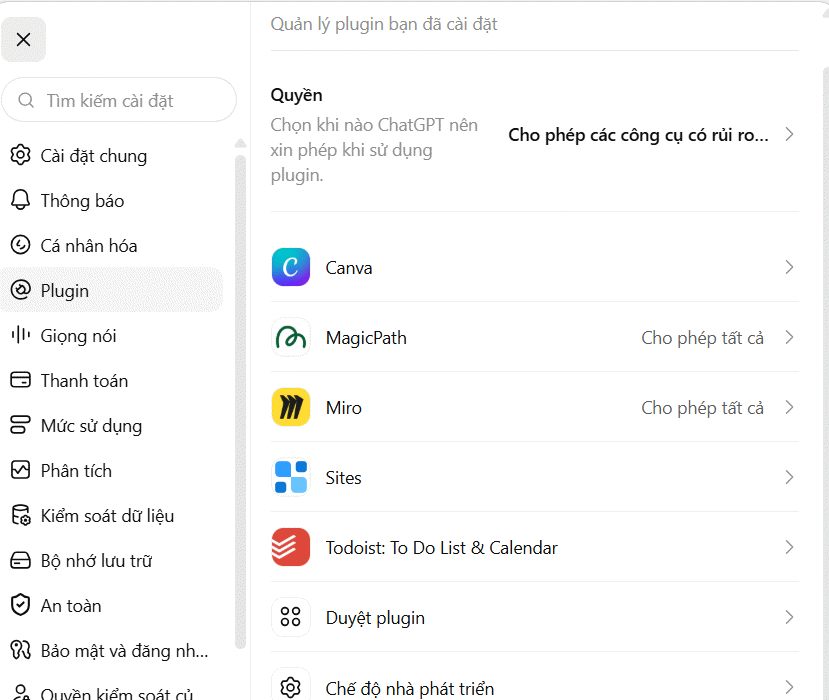Click the Quyền heading text

(297, 95)
